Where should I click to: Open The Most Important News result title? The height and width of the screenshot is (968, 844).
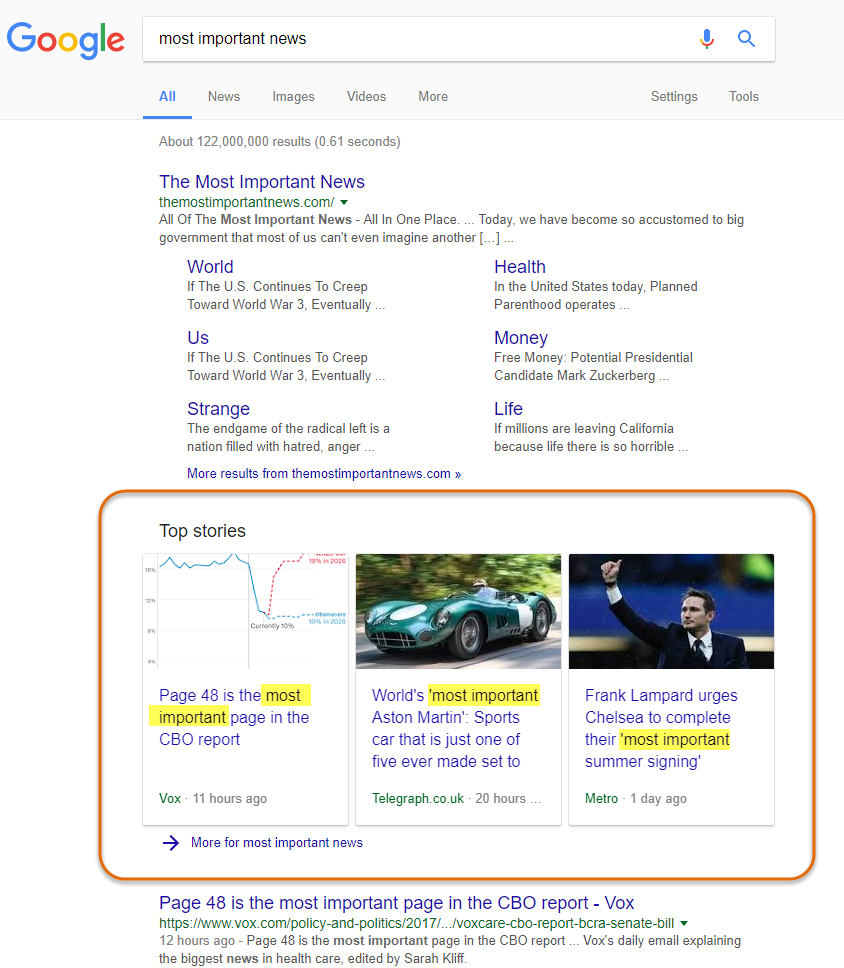(262, 182)
